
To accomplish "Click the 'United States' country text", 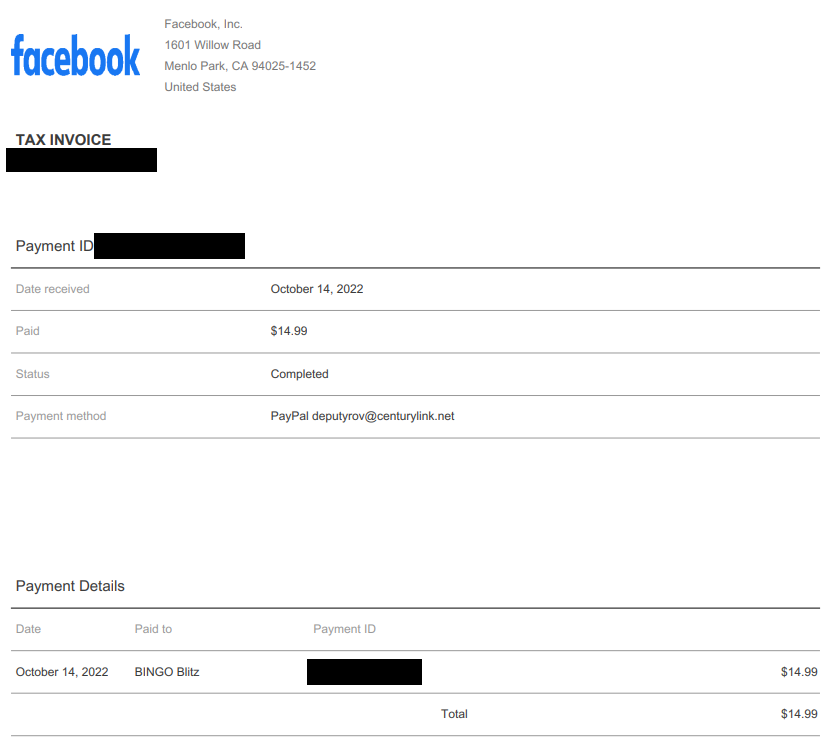I will click(200, 87).
